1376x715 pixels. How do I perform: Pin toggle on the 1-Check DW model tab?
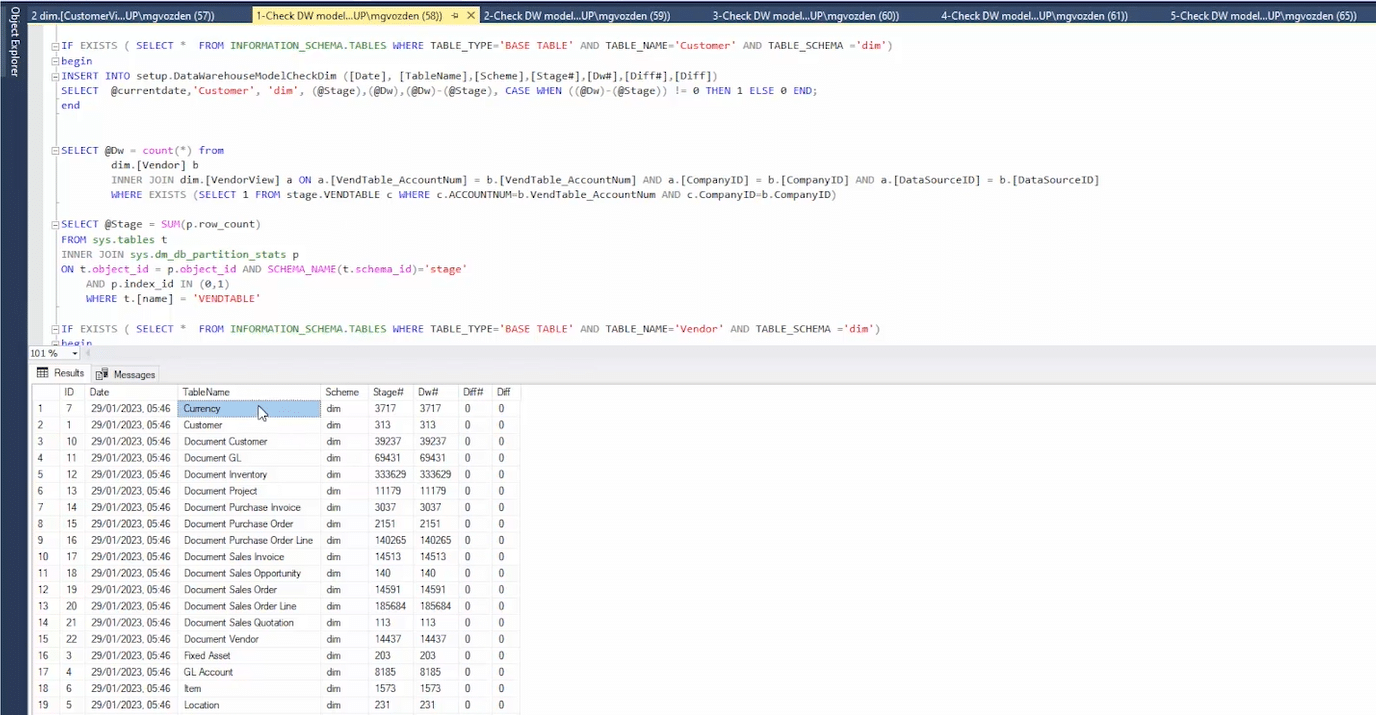[456, 16]
